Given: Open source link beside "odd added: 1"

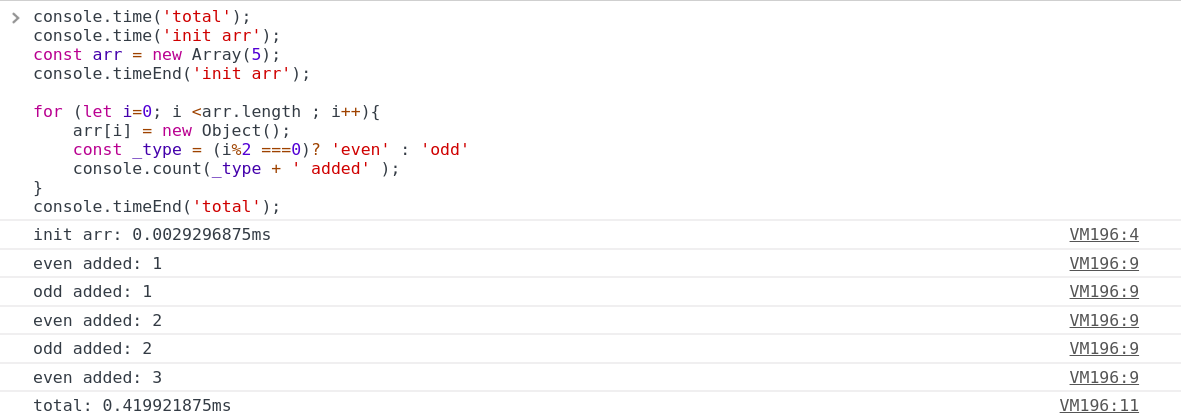Looking at the screenshot, I should point(1104,292).
